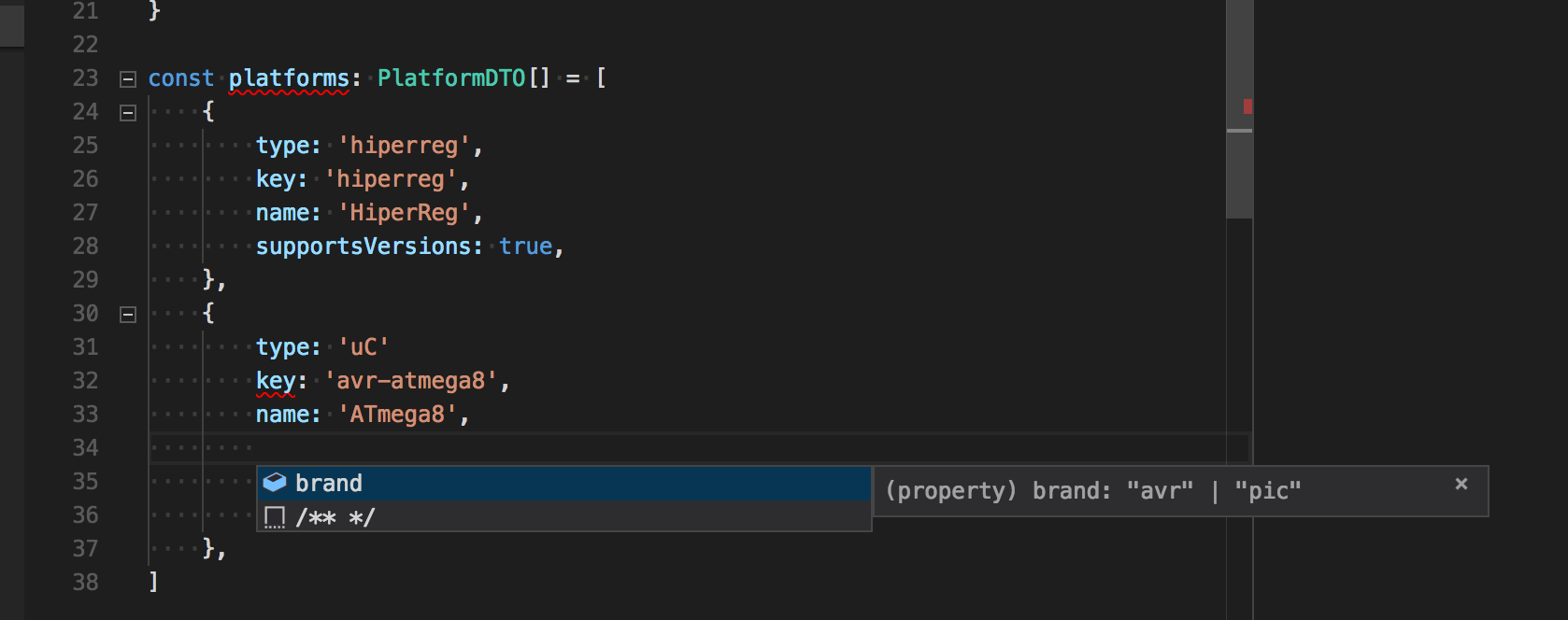This screenshot has height=620, width=1568.
Task: Click the red error marker in the minimap
Action: tap(1247, 106)
